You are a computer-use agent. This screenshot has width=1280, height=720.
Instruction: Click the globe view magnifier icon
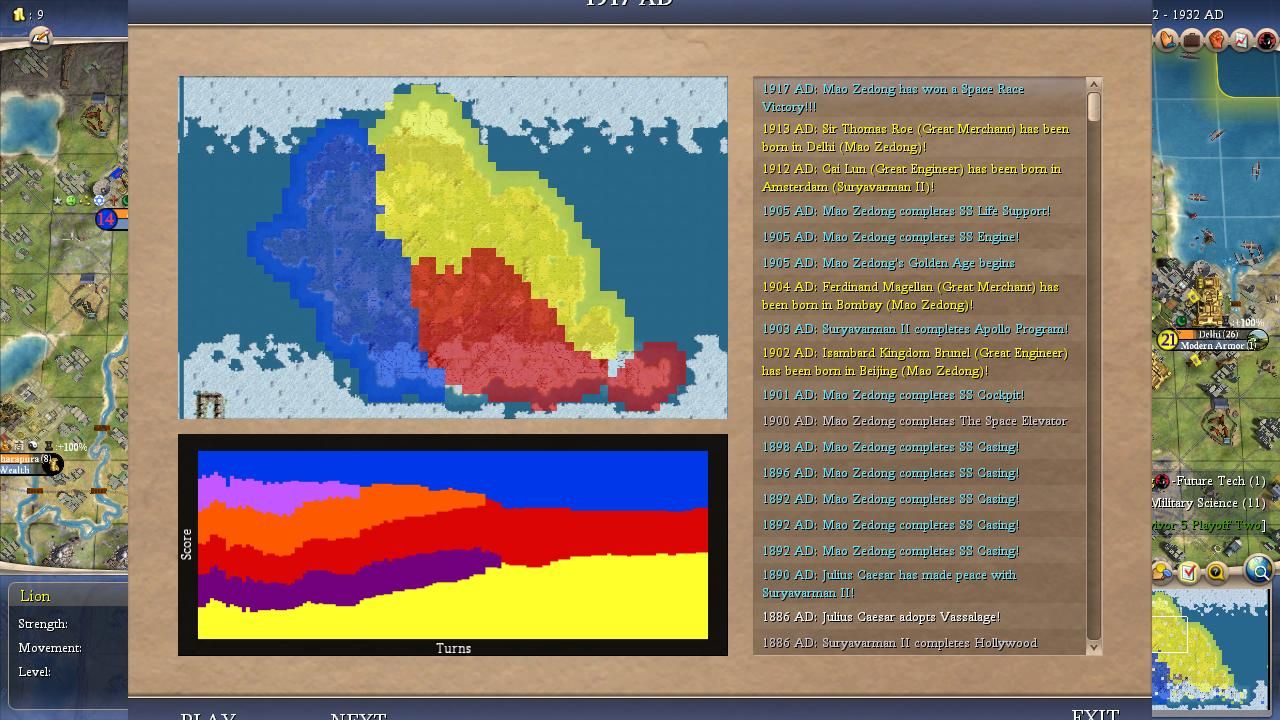pos(1259,571)
